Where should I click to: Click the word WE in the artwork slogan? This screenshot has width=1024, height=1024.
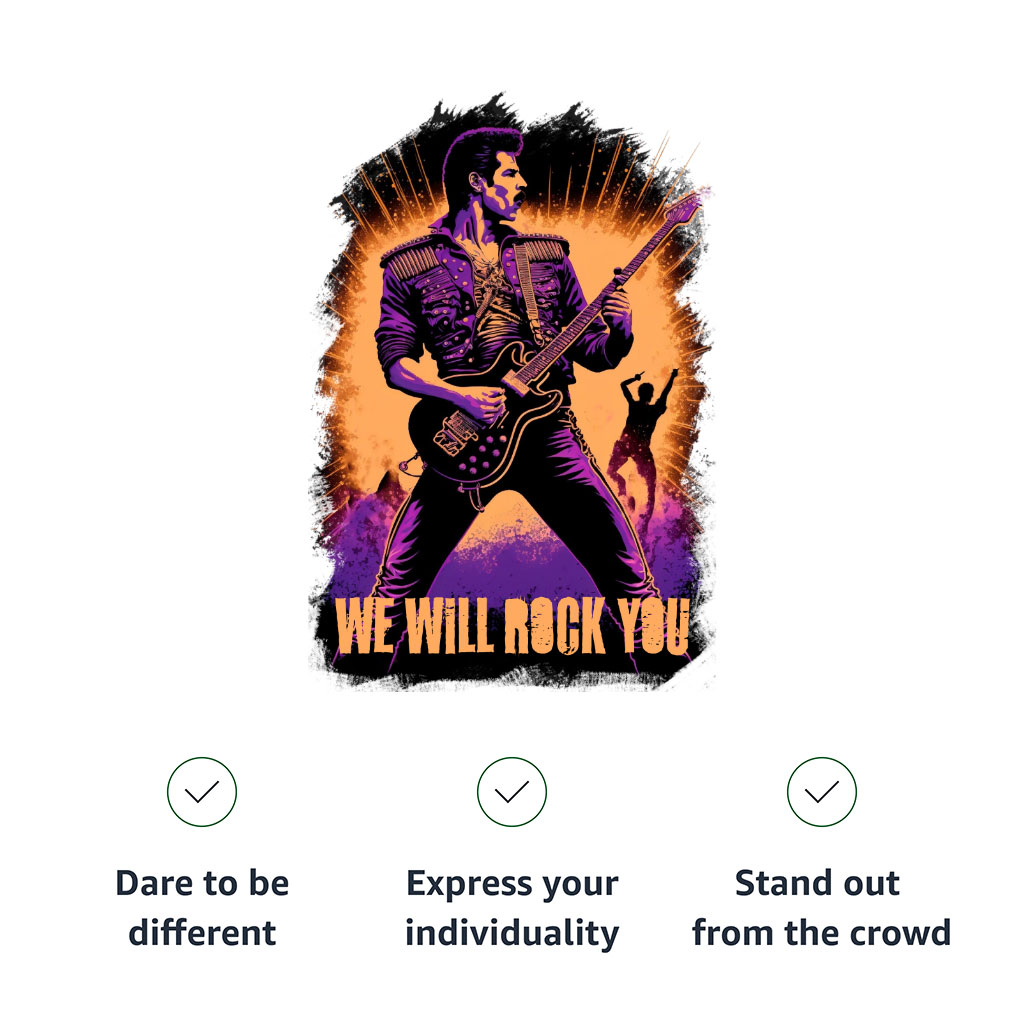(x=365, y=626)
